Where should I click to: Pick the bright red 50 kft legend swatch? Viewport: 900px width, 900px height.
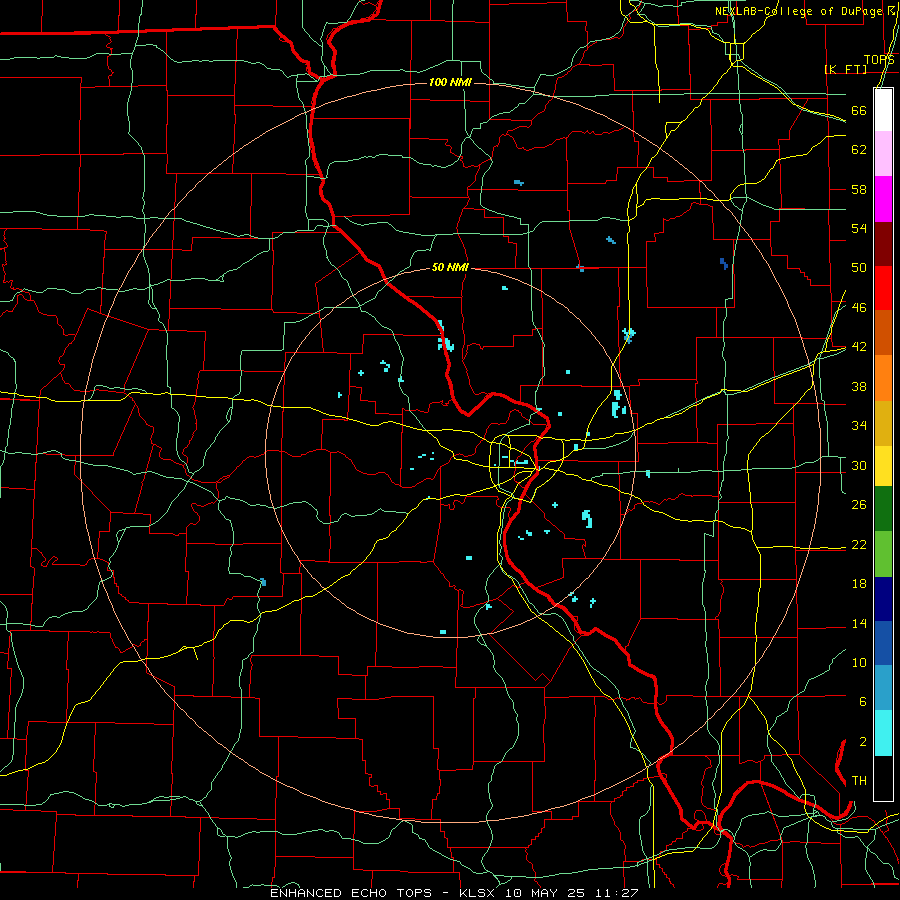(x=883, y=288)
